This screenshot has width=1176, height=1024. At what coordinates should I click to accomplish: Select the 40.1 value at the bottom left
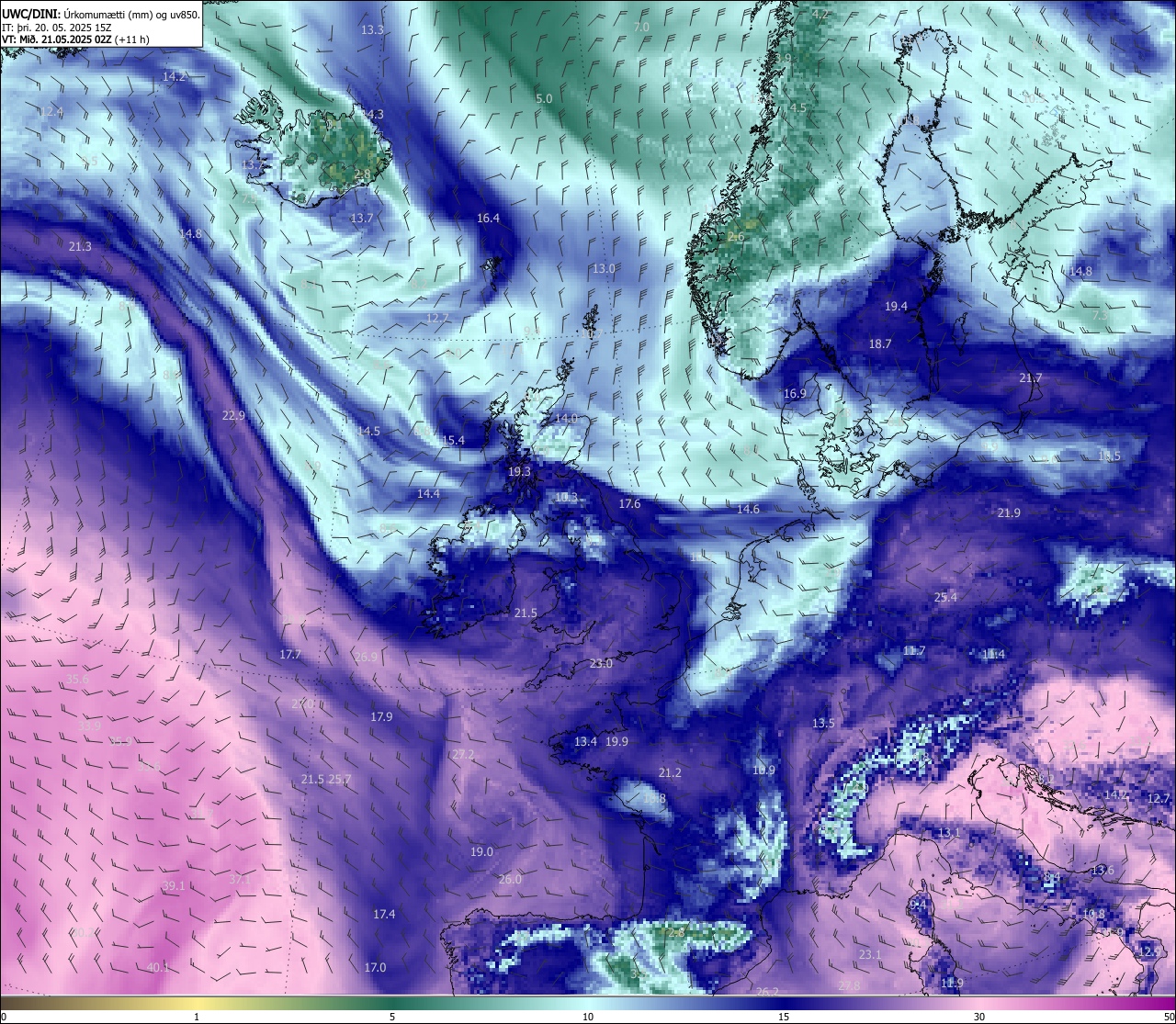[157, 967]
